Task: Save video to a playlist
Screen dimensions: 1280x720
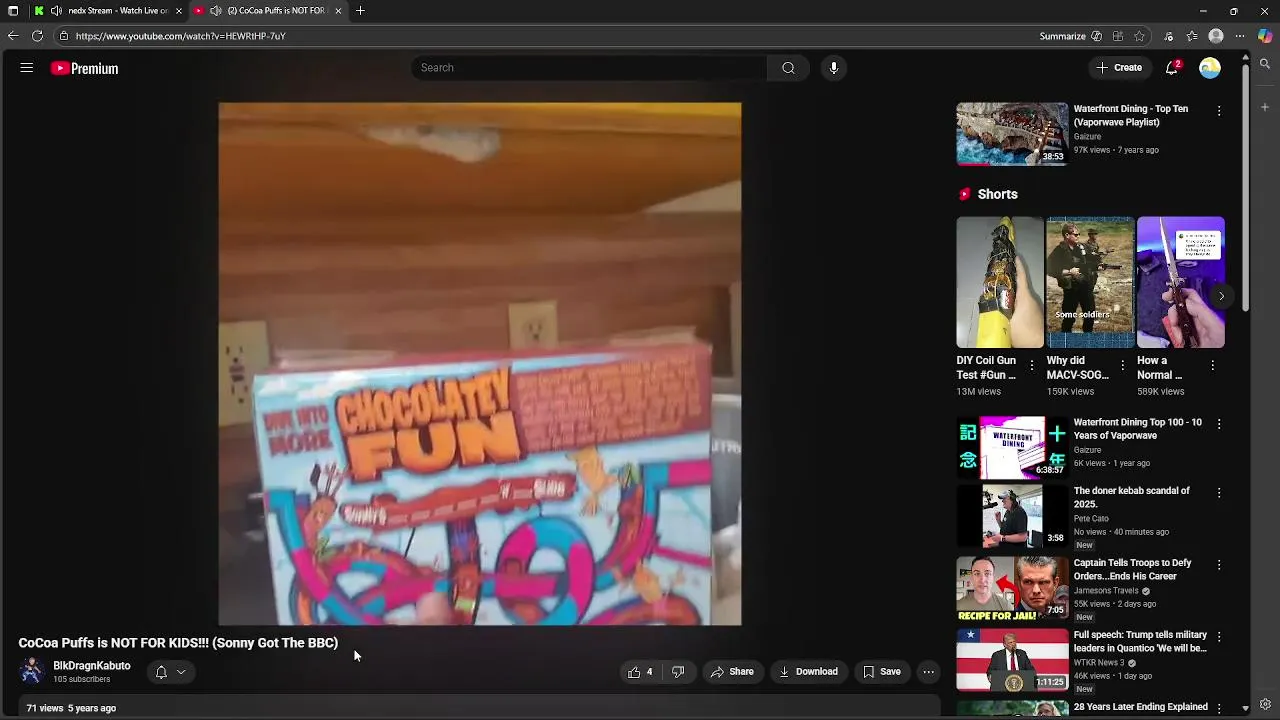Action: [882, 672]
